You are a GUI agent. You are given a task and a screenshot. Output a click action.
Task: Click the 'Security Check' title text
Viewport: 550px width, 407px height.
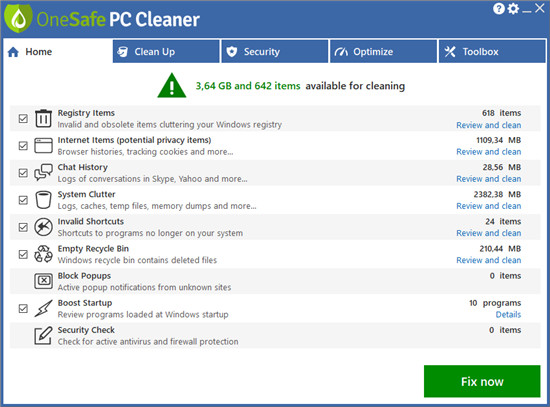coord(86,330)
